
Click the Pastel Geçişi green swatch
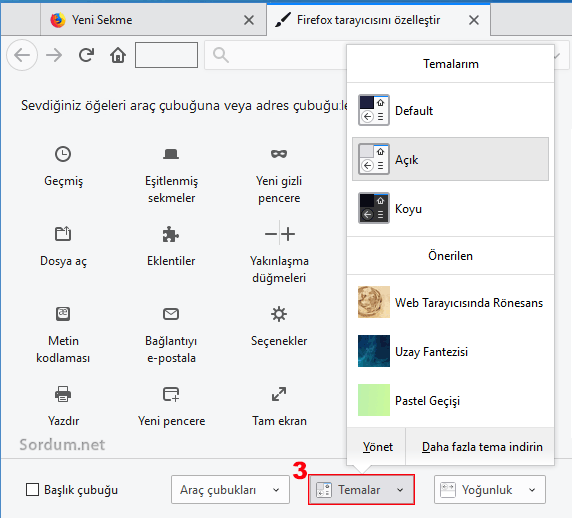tap(374, 400)
